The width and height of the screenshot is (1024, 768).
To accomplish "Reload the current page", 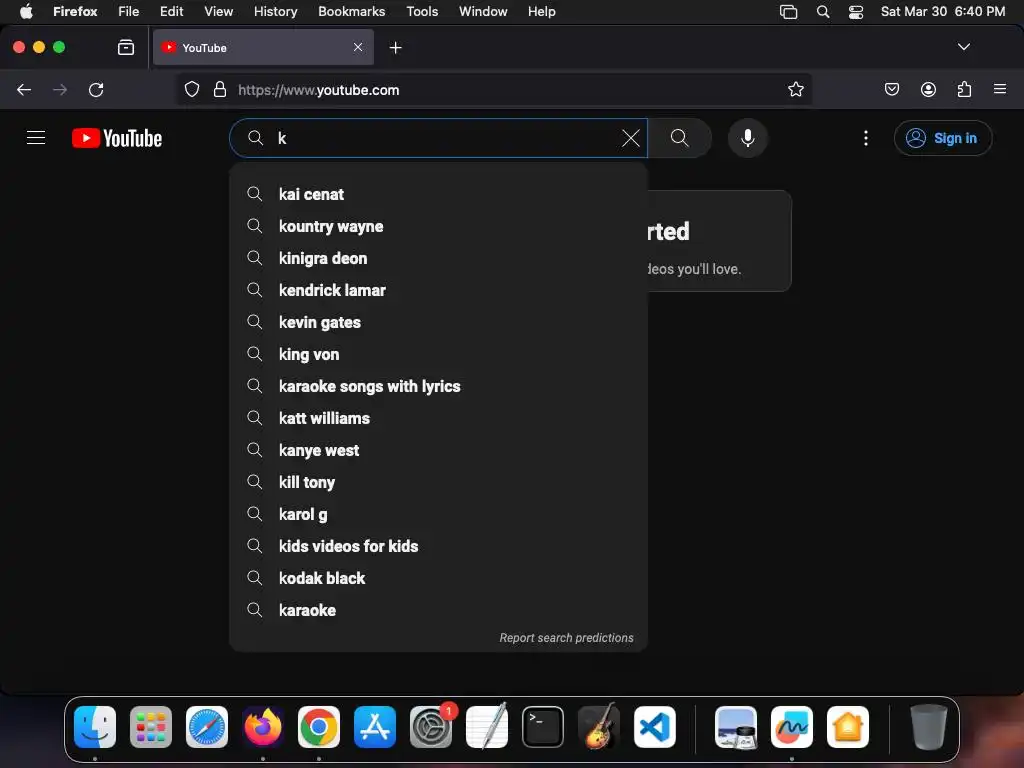I will pos(96,89).
